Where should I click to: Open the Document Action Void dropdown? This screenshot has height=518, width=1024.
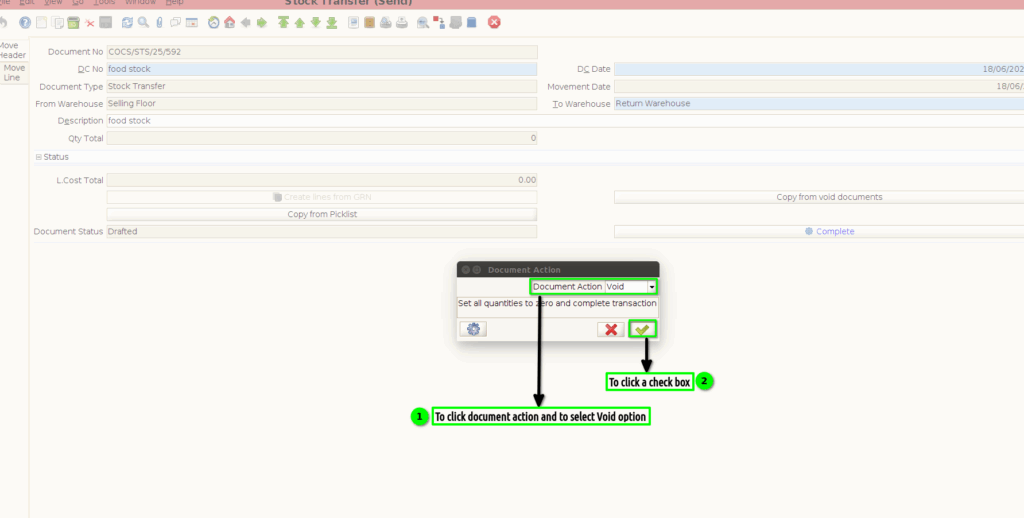(651, 287)
